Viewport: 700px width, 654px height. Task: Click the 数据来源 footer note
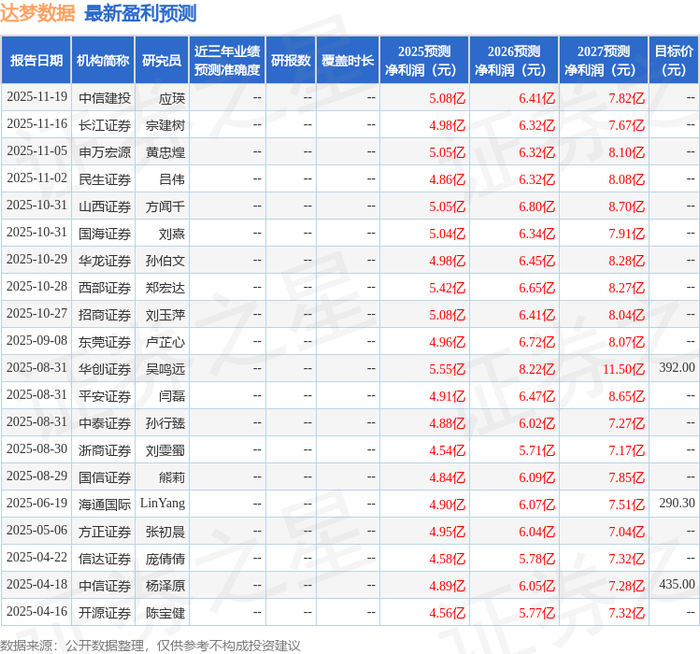pos(150,646)
